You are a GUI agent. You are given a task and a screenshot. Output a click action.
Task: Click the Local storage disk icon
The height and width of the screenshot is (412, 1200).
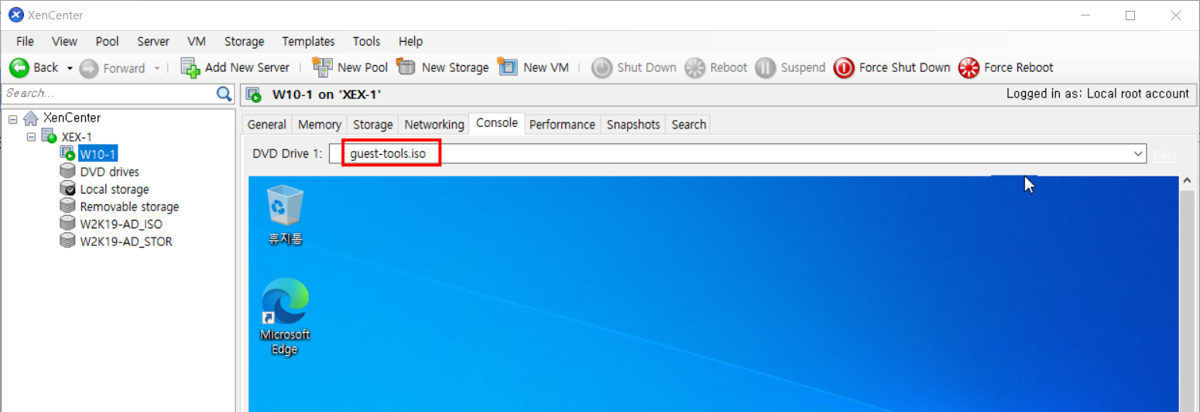(x=67, y=189)
